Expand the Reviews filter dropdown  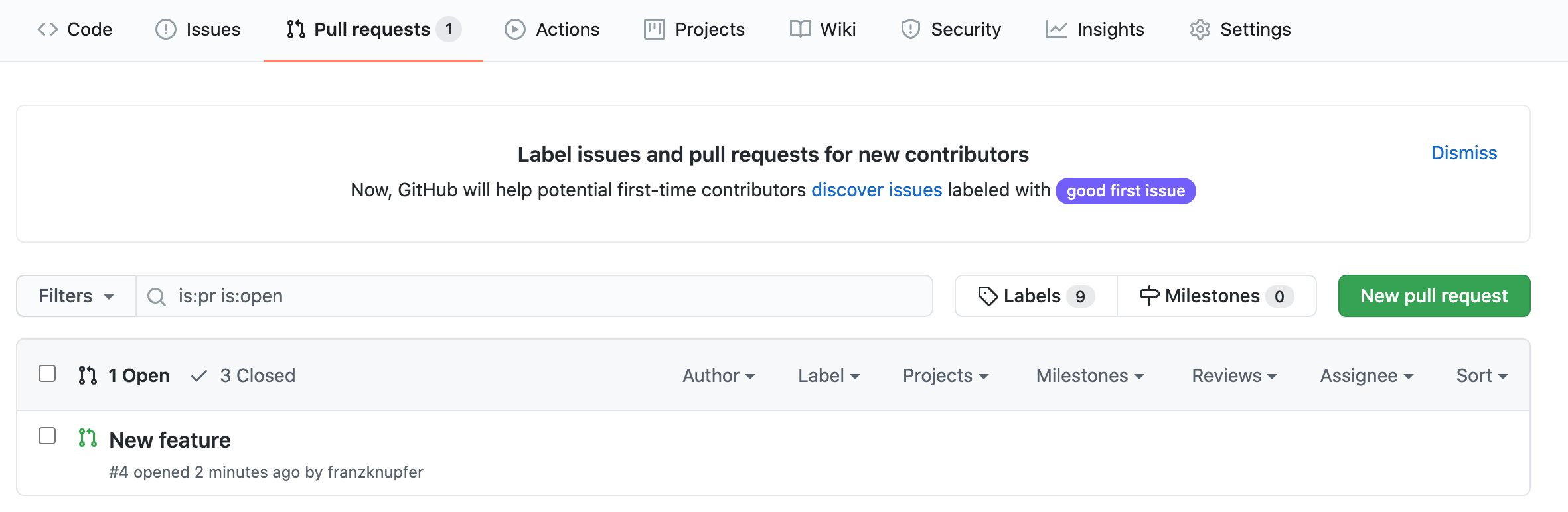point(1234,375)
